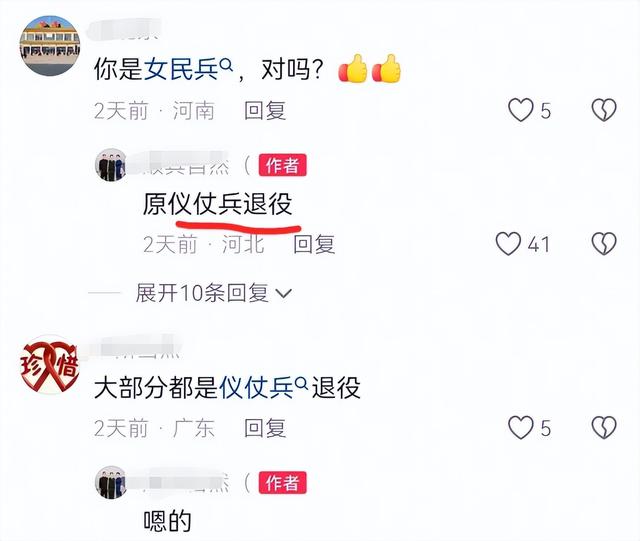This screenshot has width=640, height=541.
Task: Like the 大部分都是仪仗兵退役 comment
Action: [x=521, y=427]
